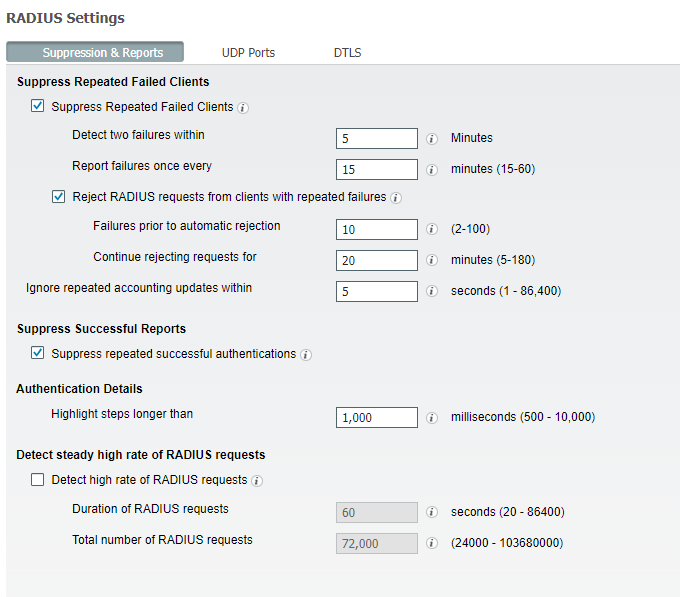
Task: Disable Suppress repeated successful authentications checkbox
Action: (x=37, y=353)
